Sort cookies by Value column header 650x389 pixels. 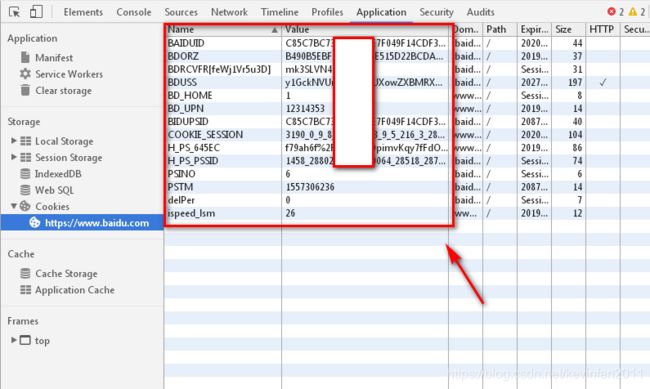click(365, 29)
